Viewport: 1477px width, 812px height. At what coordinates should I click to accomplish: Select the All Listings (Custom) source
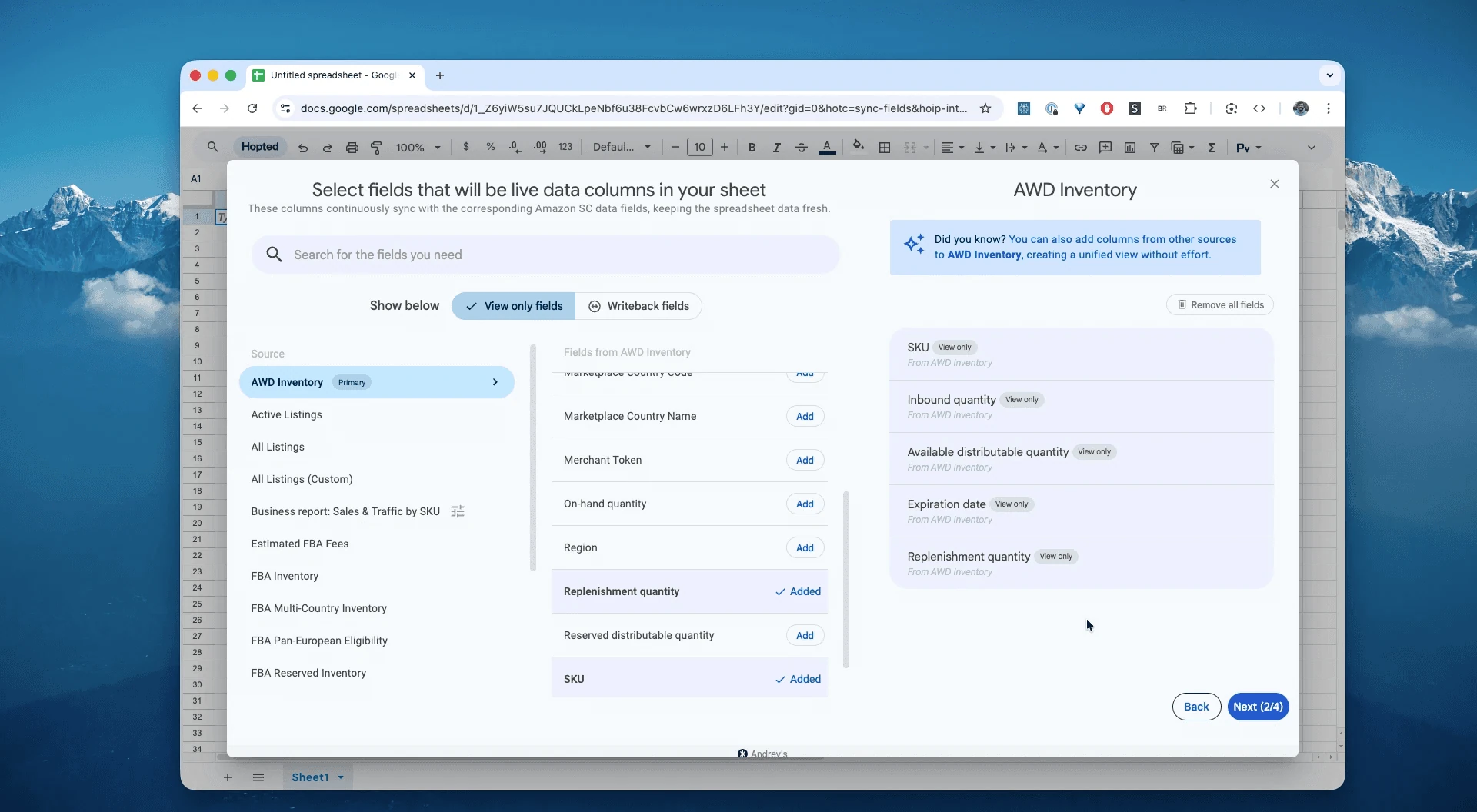pyautogui.click(x=302, y=479)
